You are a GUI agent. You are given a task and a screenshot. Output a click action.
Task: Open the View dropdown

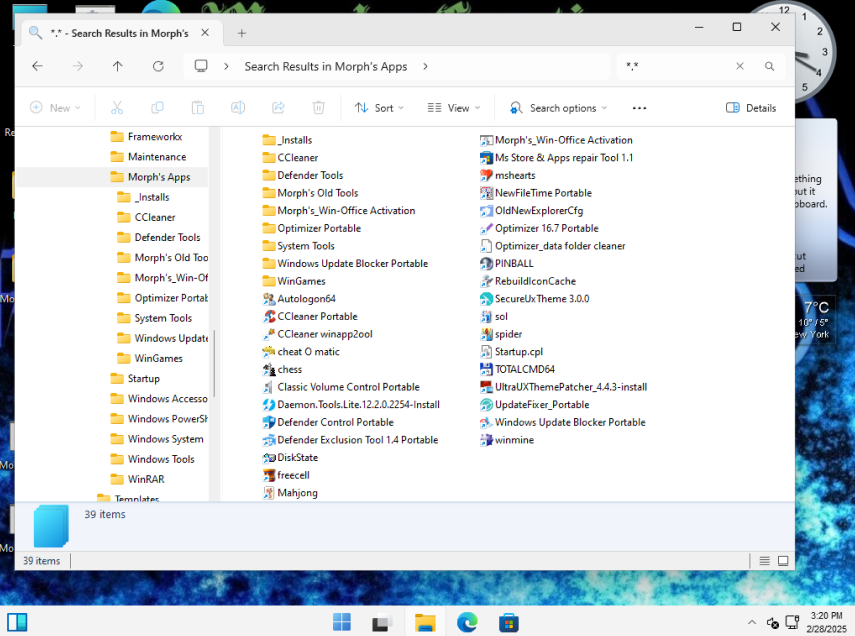pos(454,108)
